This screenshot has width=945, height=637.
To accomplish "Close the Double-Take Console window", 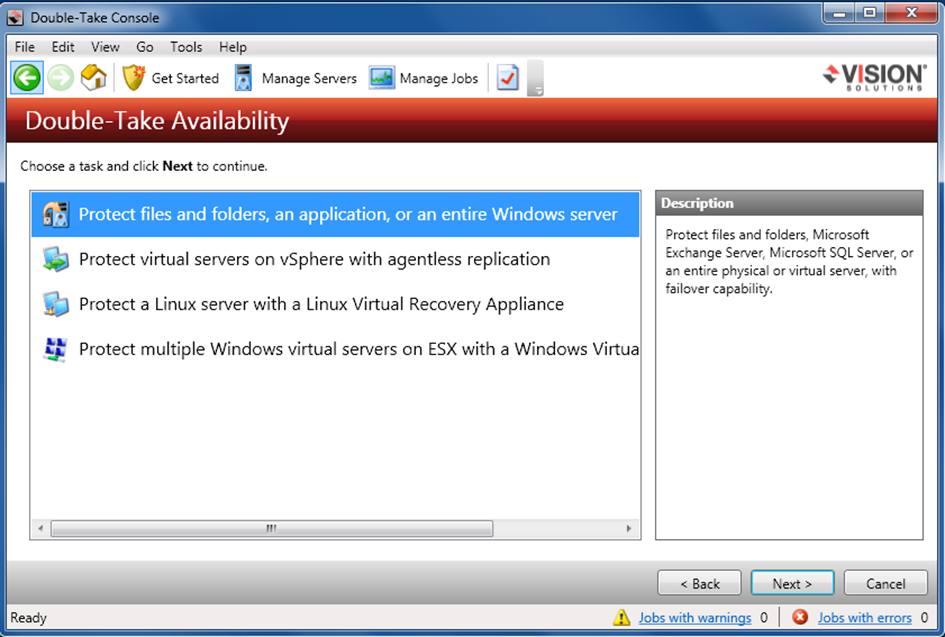I will [x=912, y=13].
